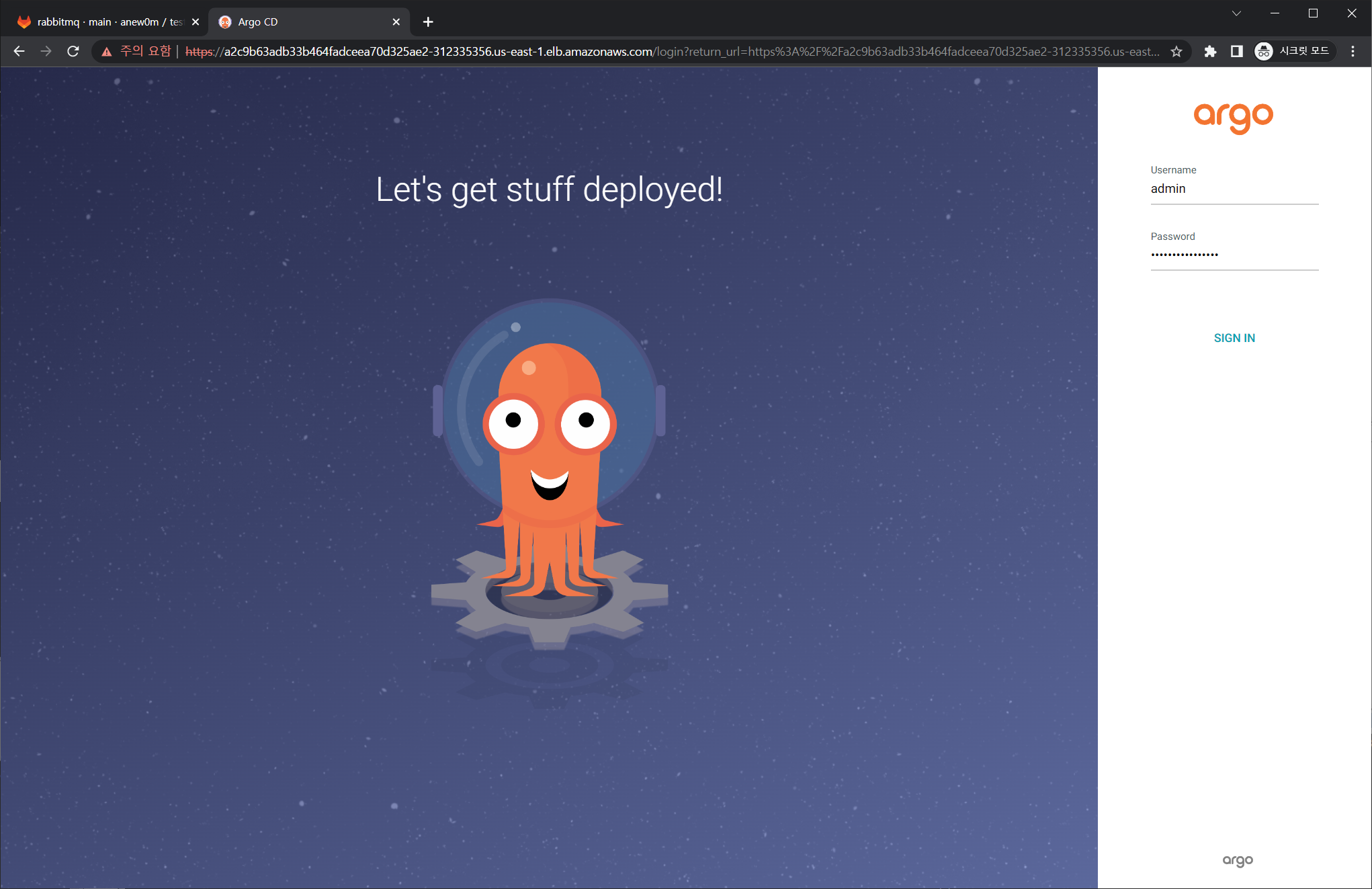Select the Argo CD tab
The image size is (1372, 889).
tap(296, 22)
